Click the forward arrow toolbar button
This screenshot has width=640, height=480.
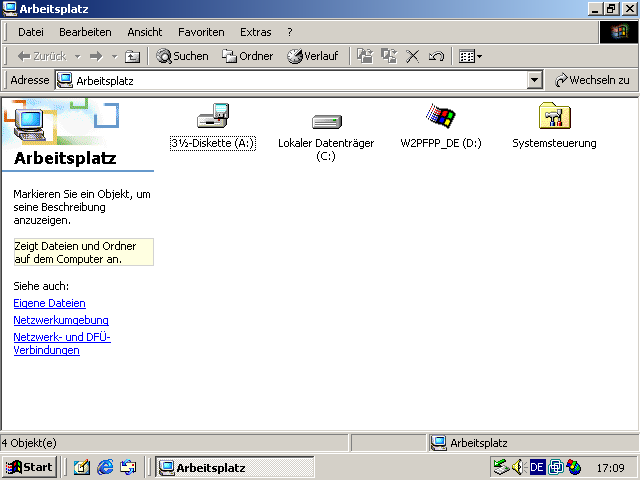(x=96, y=56)
